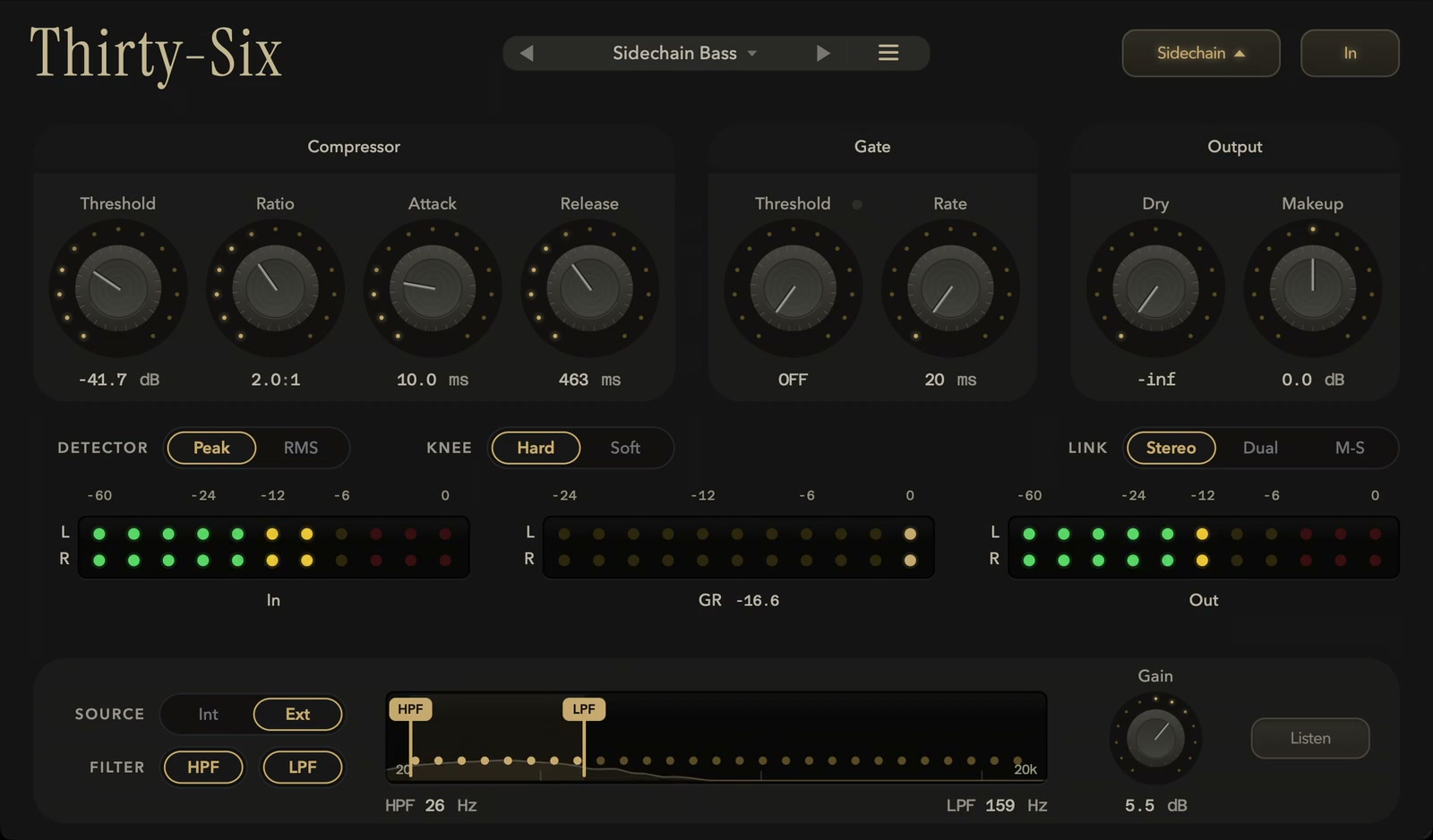
Task: Click the Output section header
Action: (x=1235, y=147)
